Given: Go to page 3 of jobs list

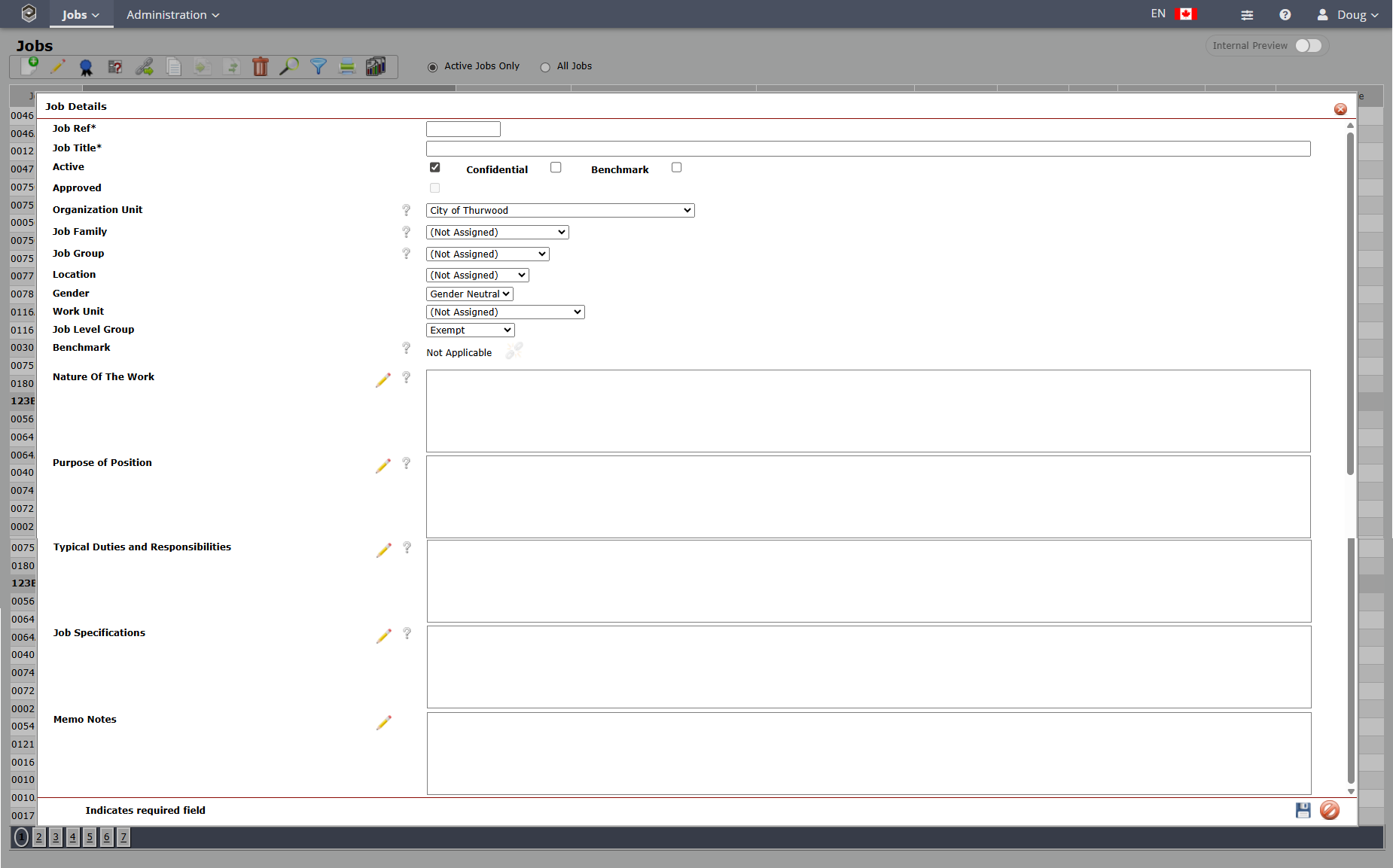Looking at the screenshot, I should tap(56, 837).
